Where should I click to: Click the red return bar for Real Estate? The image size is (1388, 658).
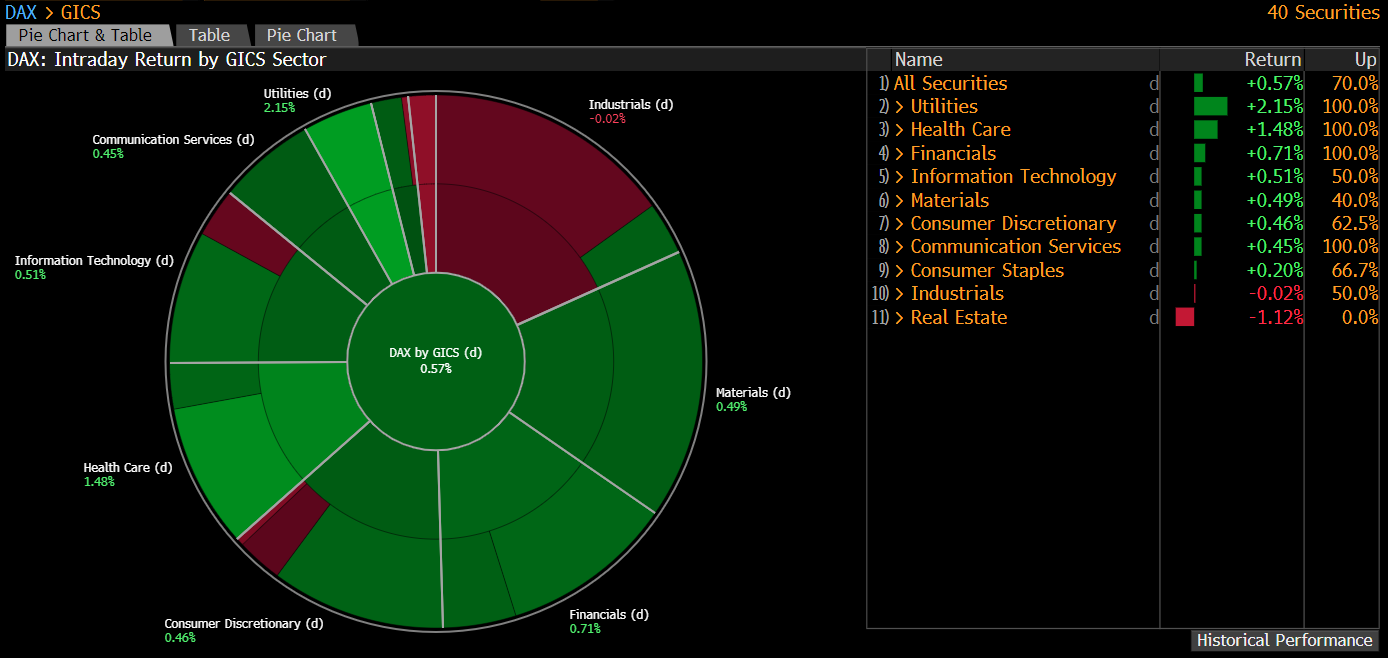pos(1185,318)
